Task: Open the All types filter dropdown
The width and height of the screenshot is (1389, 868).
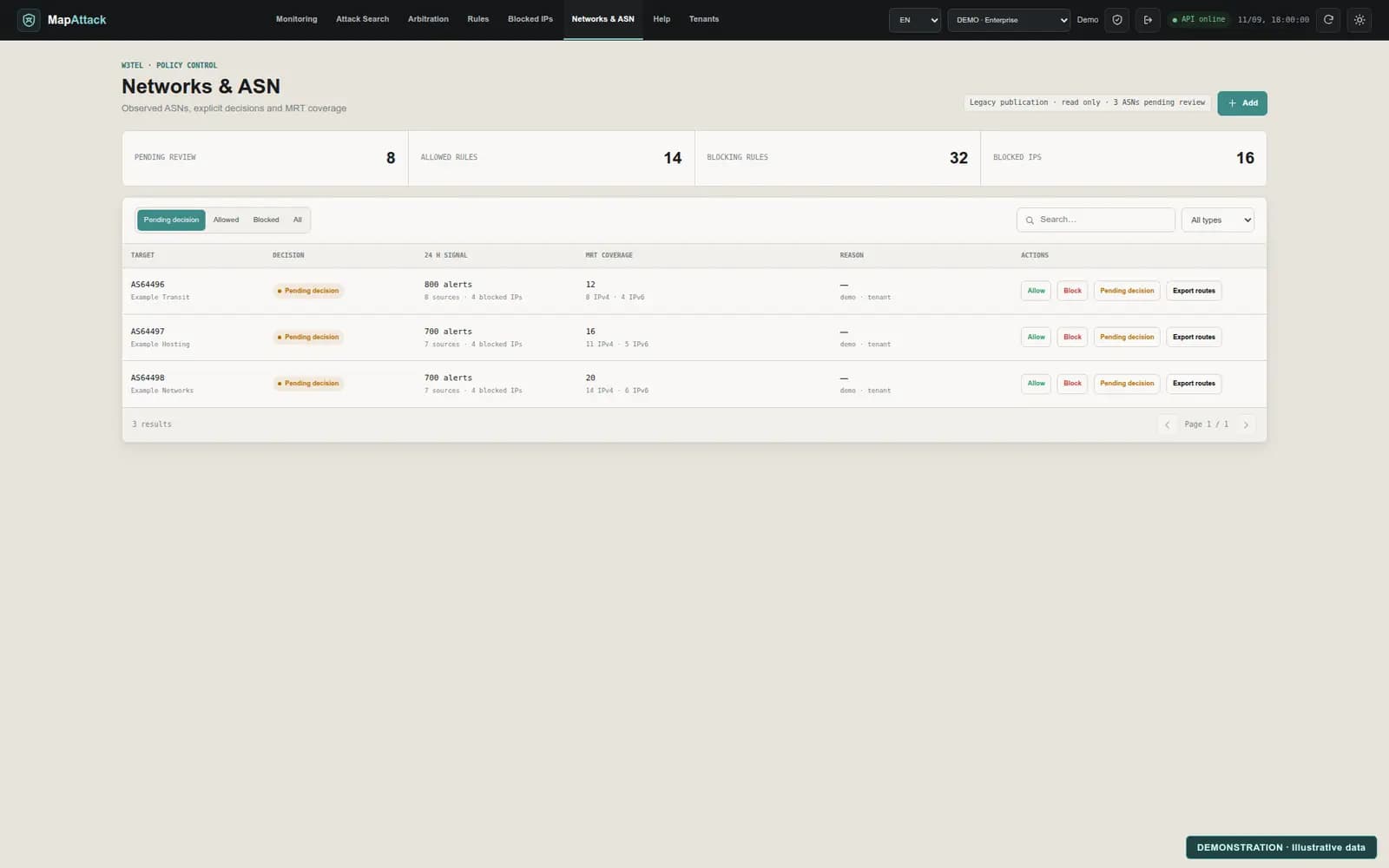Action: pyautogui.click(x=1218, y=220)
